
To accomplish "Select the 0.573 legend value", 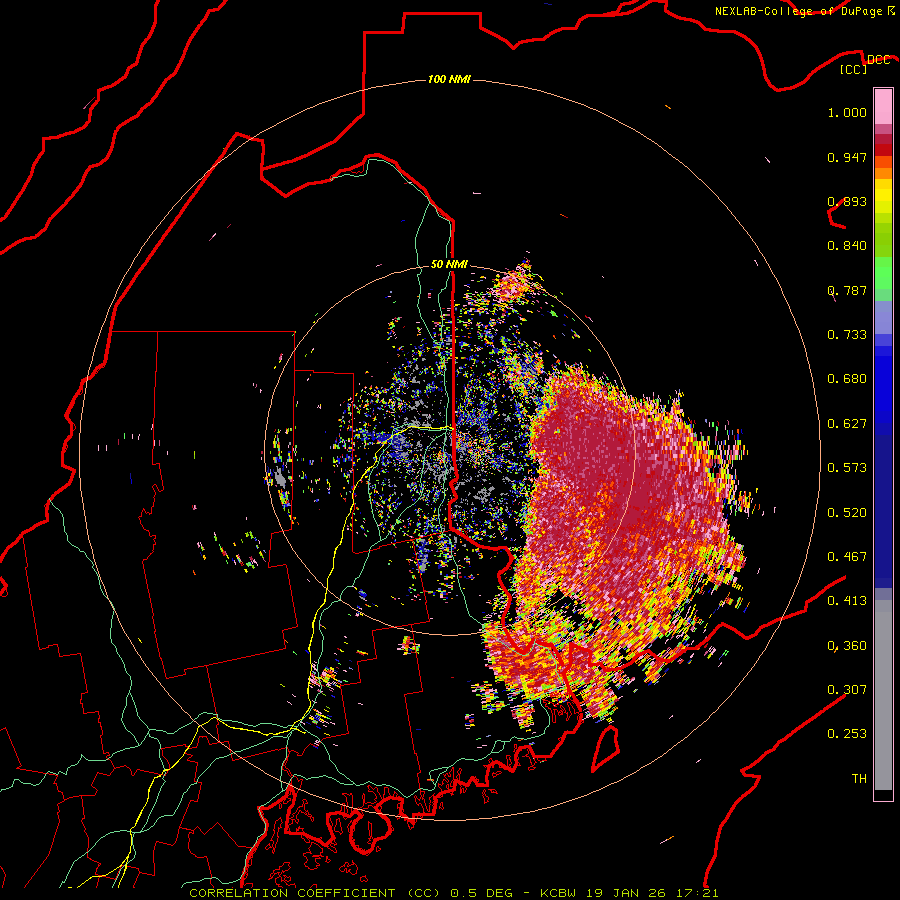I will coord(847,468).
